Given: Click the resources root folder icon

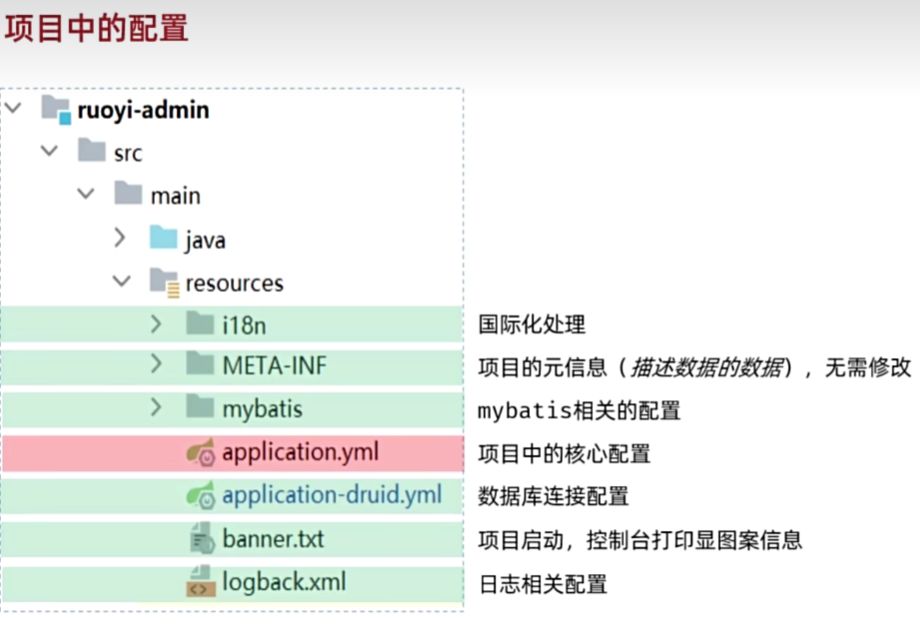Looking at the screenshot, I should tap(164, 282).
